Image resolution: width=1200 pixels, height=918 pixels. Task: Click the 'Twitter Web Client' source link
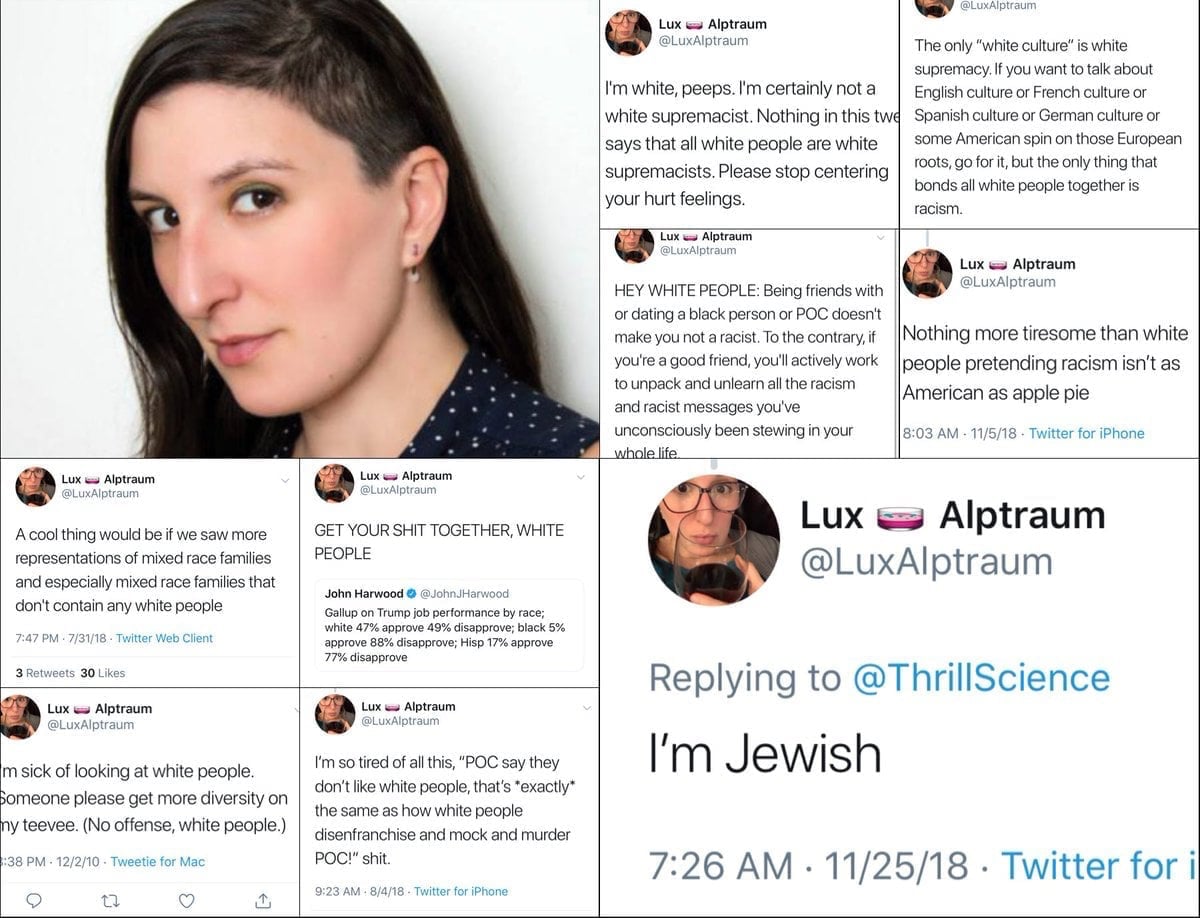[x=164, y=638]
